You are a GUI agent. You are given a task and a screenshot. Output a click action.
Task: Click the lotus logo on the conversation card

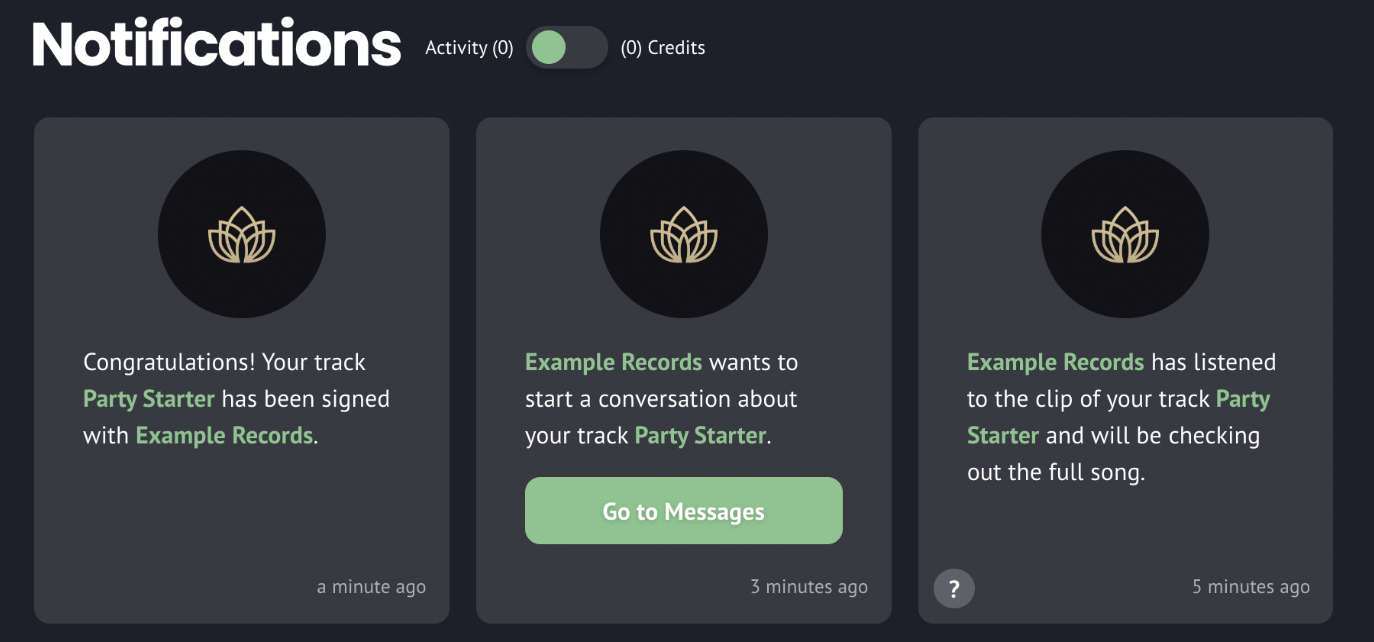(x=684, y=235)
